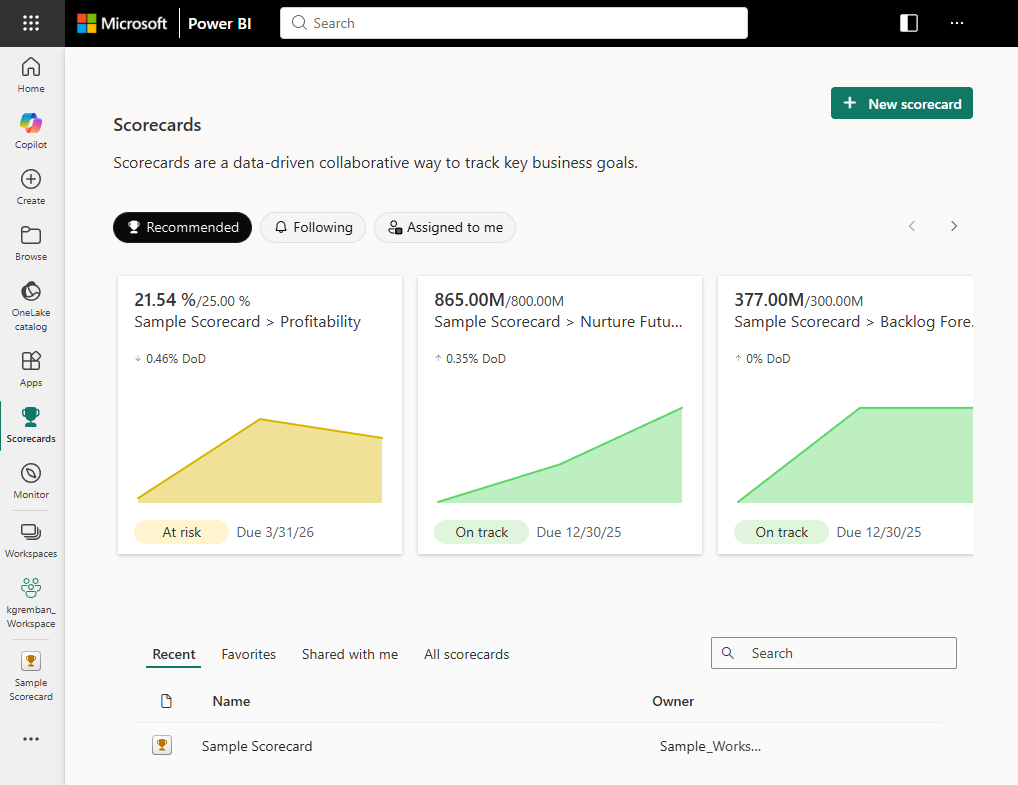The image size is (1018, 785).
Task: Switch to All scorecards tab
Action: pos(467,654)
